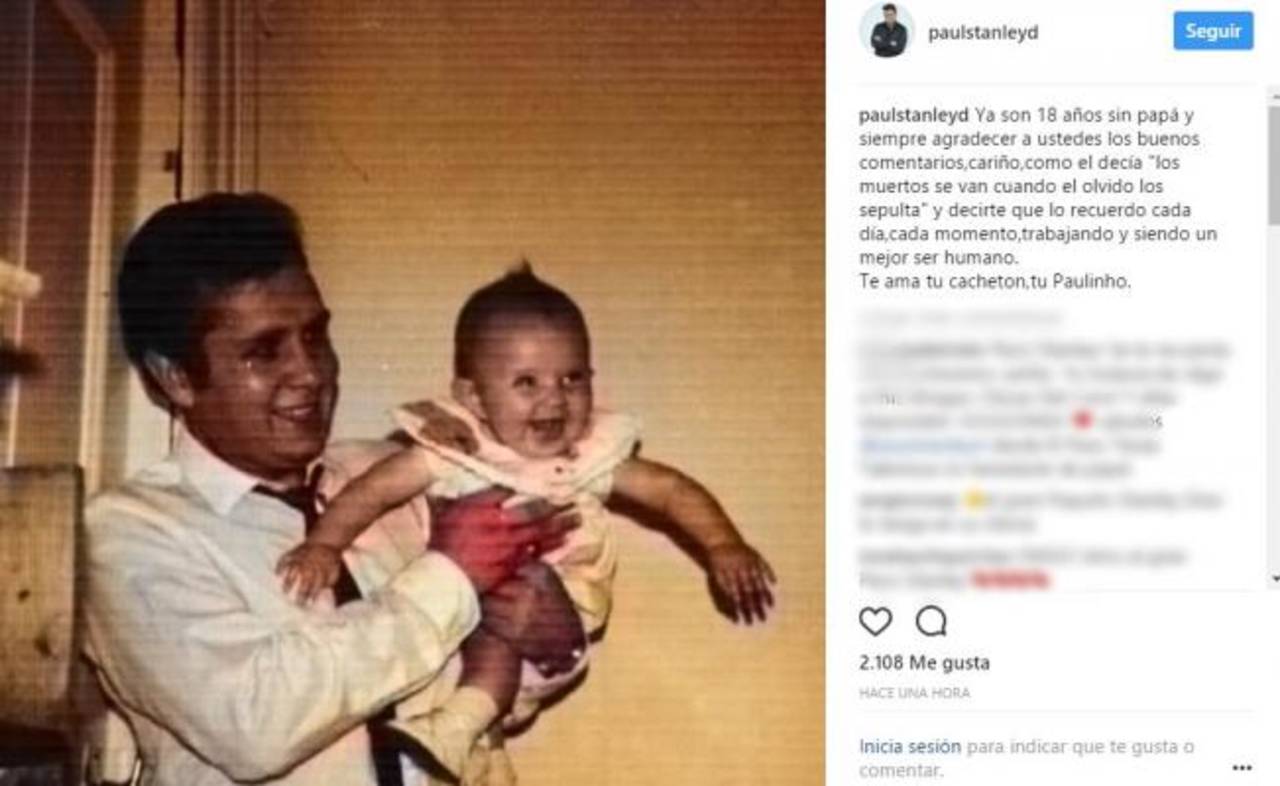1280x786 pixels.
Task: Click the red heart emoji in the comment
Action: [1080, 421]
